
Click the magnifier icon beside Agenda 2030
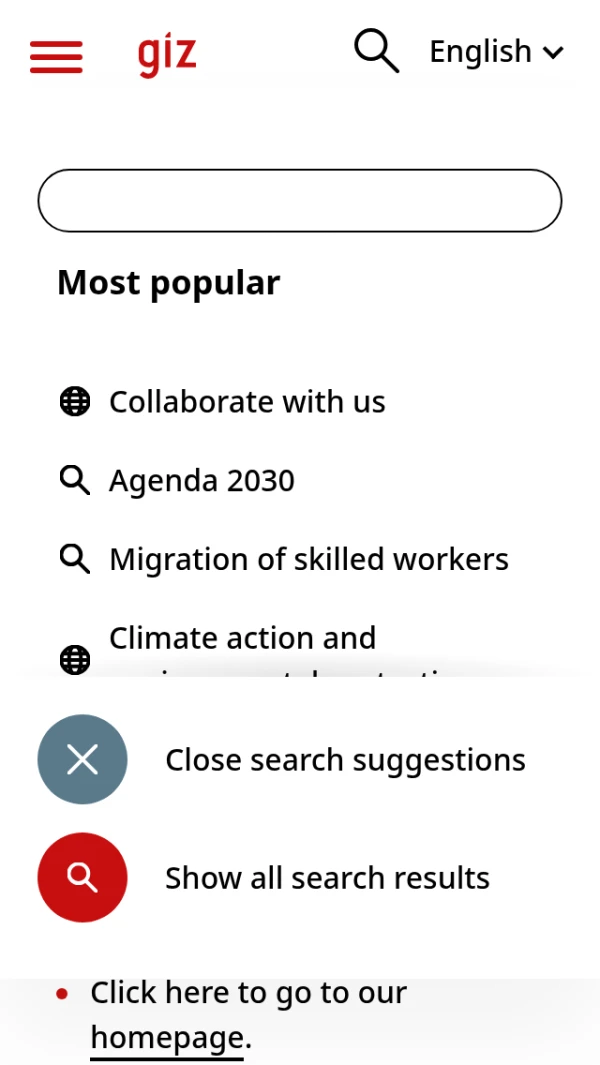click(x=75, y=481)
